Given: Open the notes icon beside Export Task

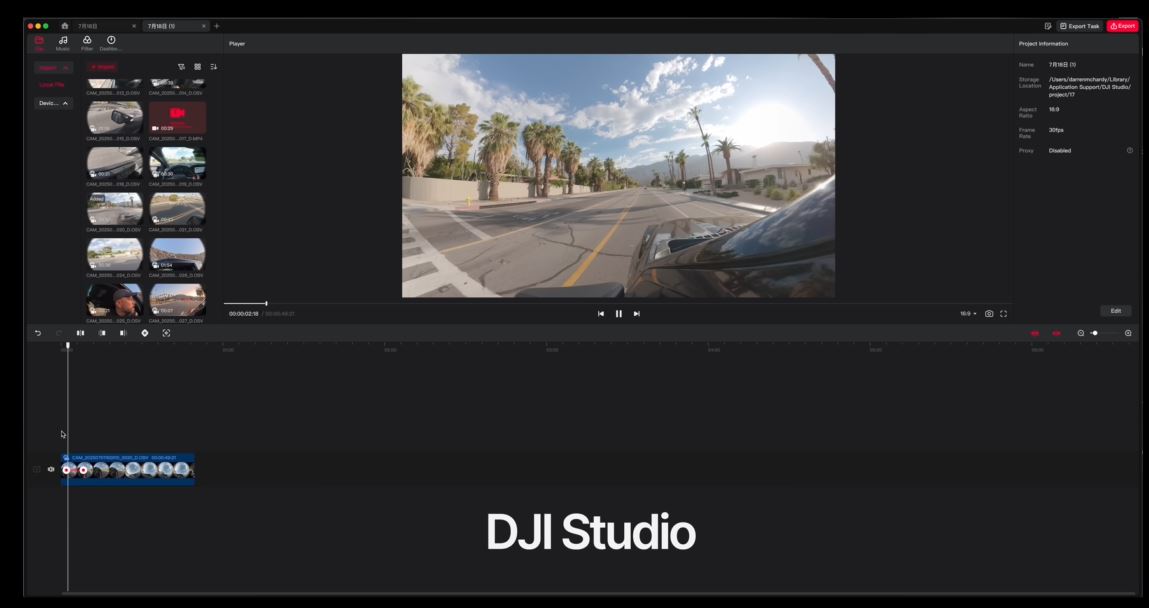Looking at the screenshot, I should coord(1048,26).
